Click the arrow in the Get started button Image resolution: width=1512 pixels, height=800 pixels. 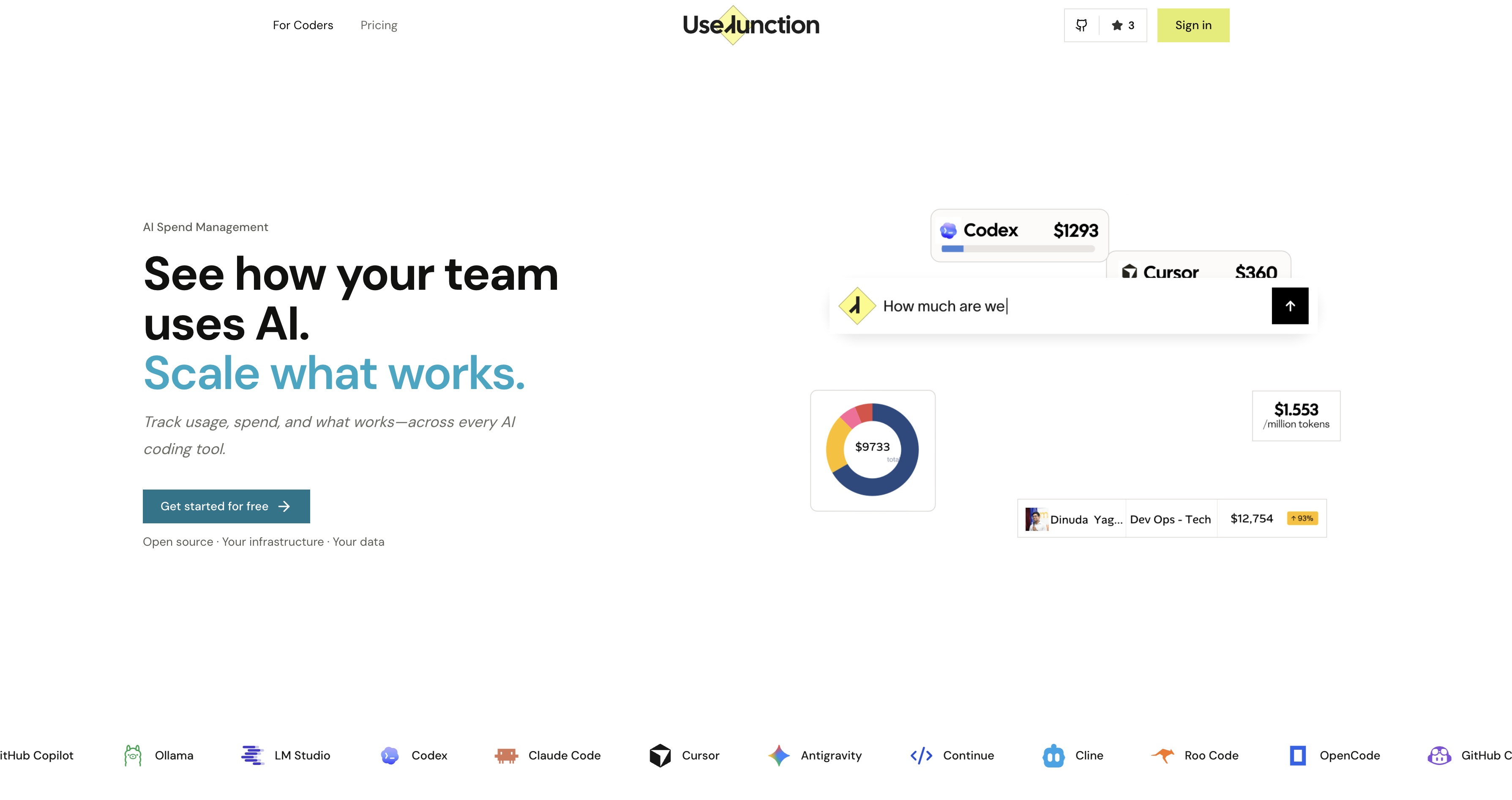pos(284,506)
